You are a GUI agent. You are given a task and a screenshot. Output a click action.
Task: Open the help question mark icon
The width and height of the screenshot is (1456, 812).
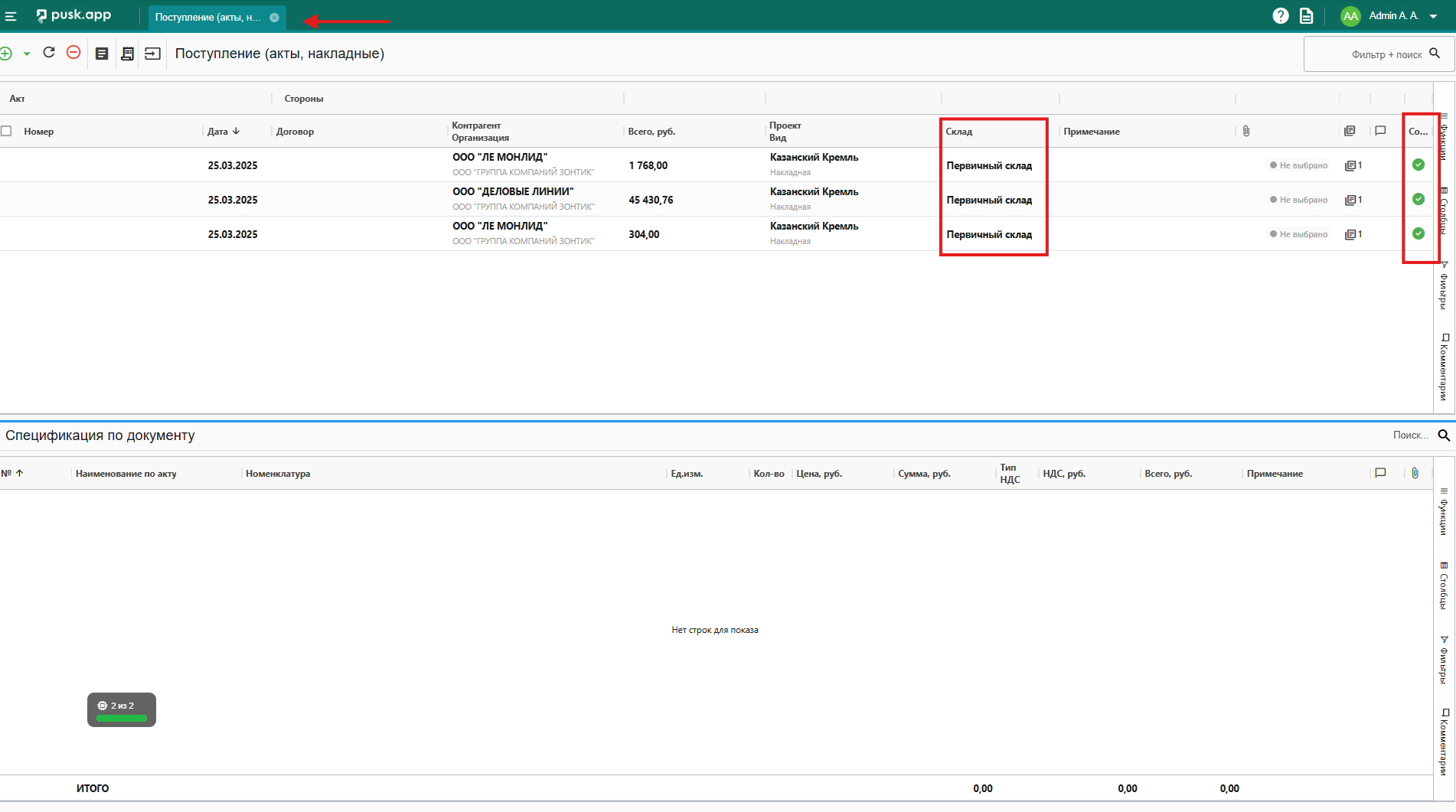coord(1280,16)
